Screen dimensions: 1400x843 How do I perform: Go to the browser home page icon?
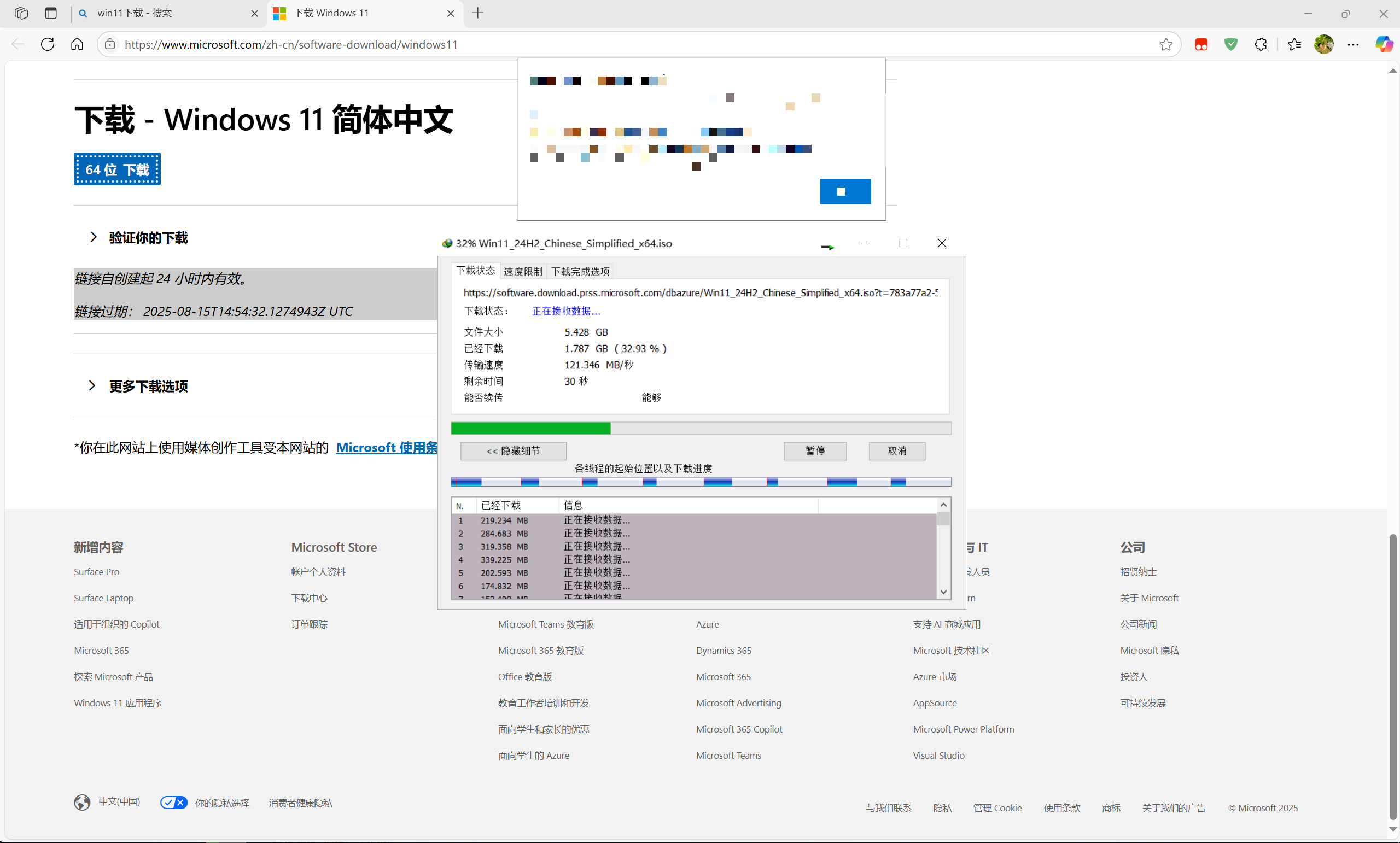[x=77, y=44]
